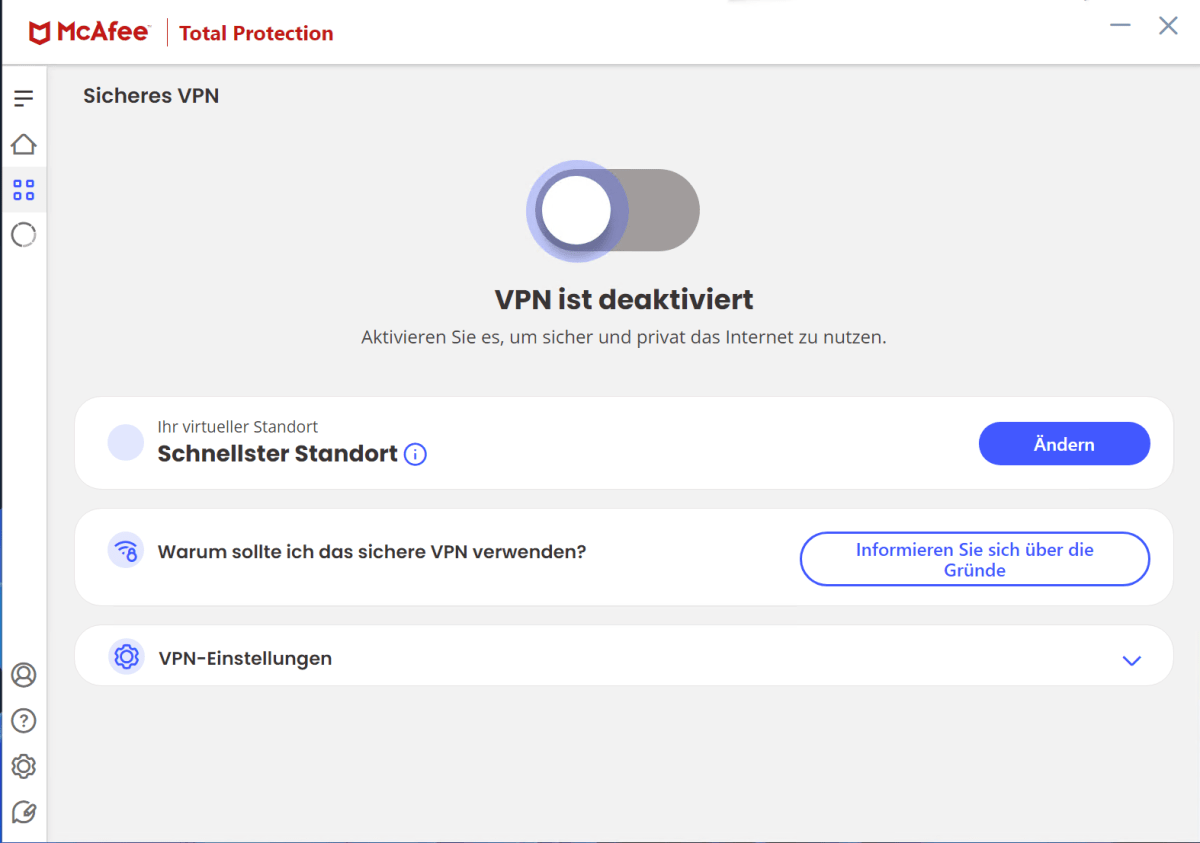
Task: Click the Aktivieren Sie es description text
Action: point(624,338)
